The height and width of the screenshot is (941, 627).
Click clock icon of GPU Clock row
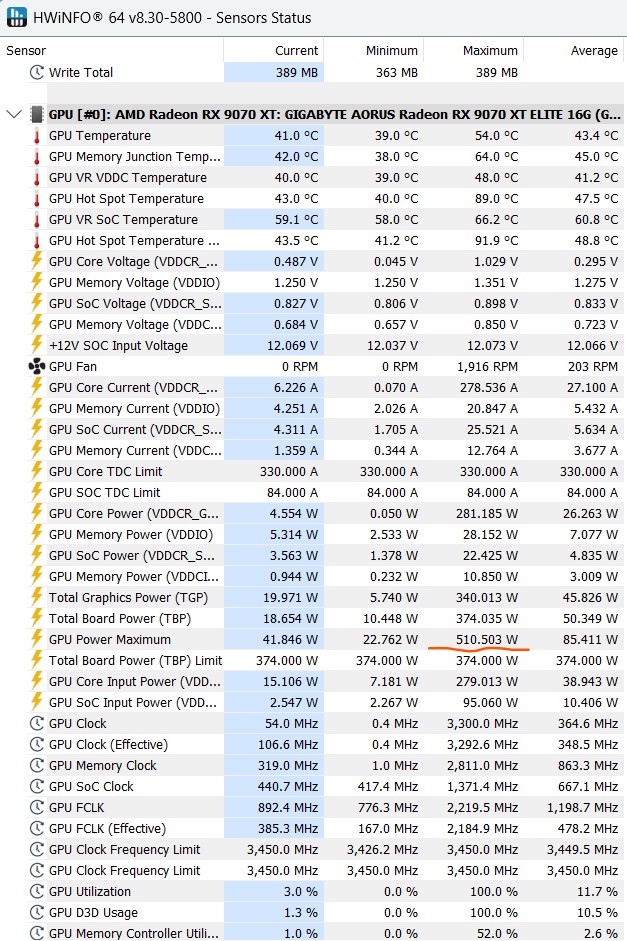coord(37,724)
